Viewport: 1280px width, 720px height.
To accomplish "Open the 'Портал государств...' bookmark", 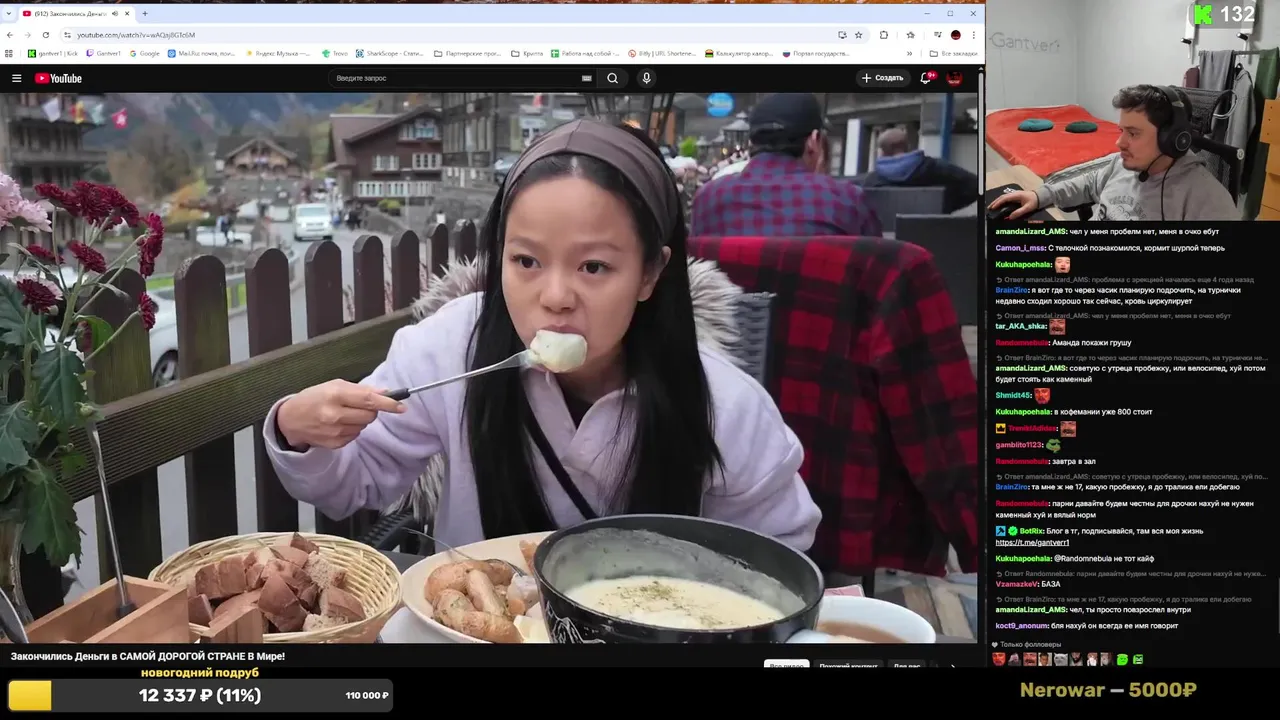I will pos(816,53).
